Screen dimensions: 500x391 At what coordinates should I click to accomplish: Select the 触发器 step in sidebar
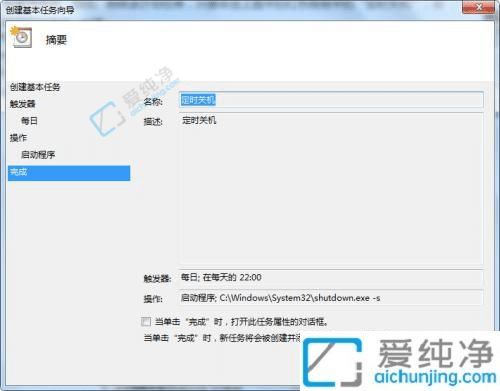22,104
